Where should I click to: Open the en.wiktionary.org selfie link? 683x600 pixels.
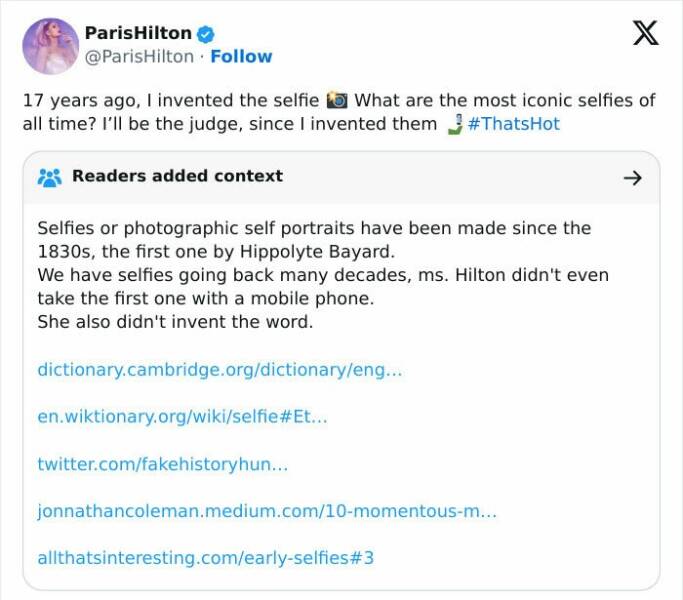point(182,416)
